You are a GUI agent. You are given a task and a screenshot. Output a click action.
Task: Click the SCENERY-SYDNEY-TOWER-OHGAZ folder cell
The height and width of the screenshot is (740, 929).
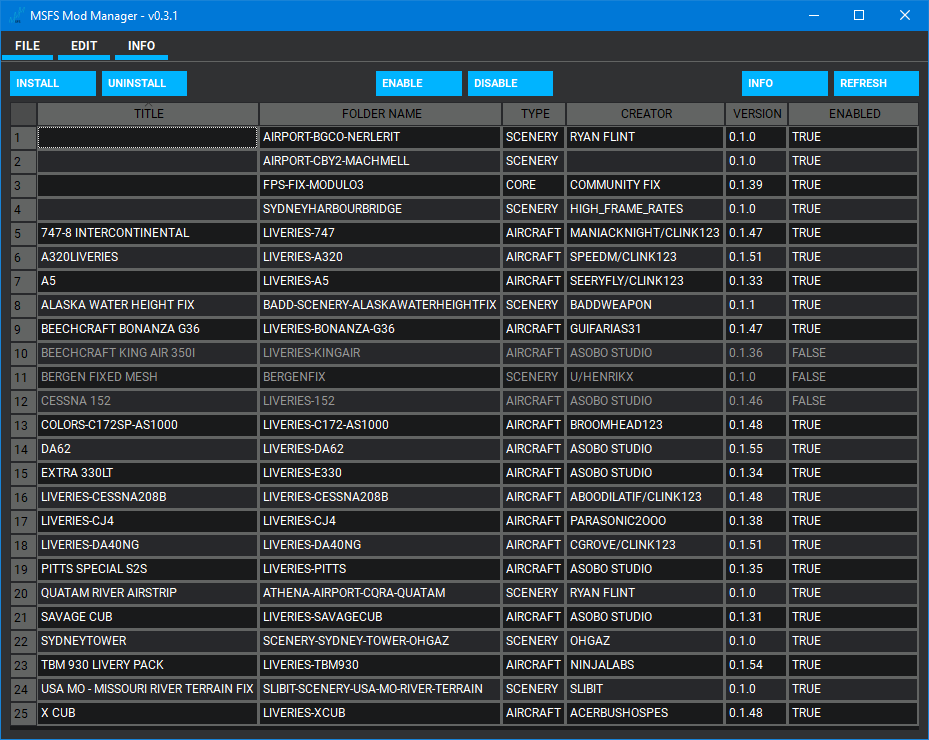tap(380, 641)
